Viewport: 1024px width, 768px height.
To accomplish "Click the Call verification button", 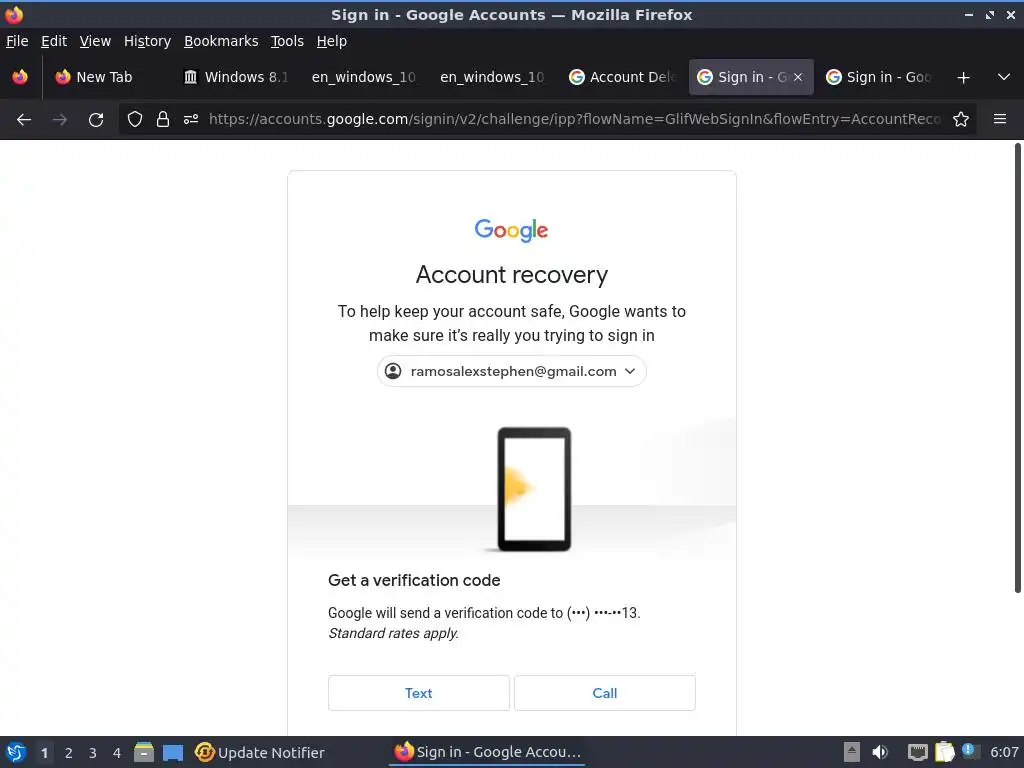I will [605, 693].
